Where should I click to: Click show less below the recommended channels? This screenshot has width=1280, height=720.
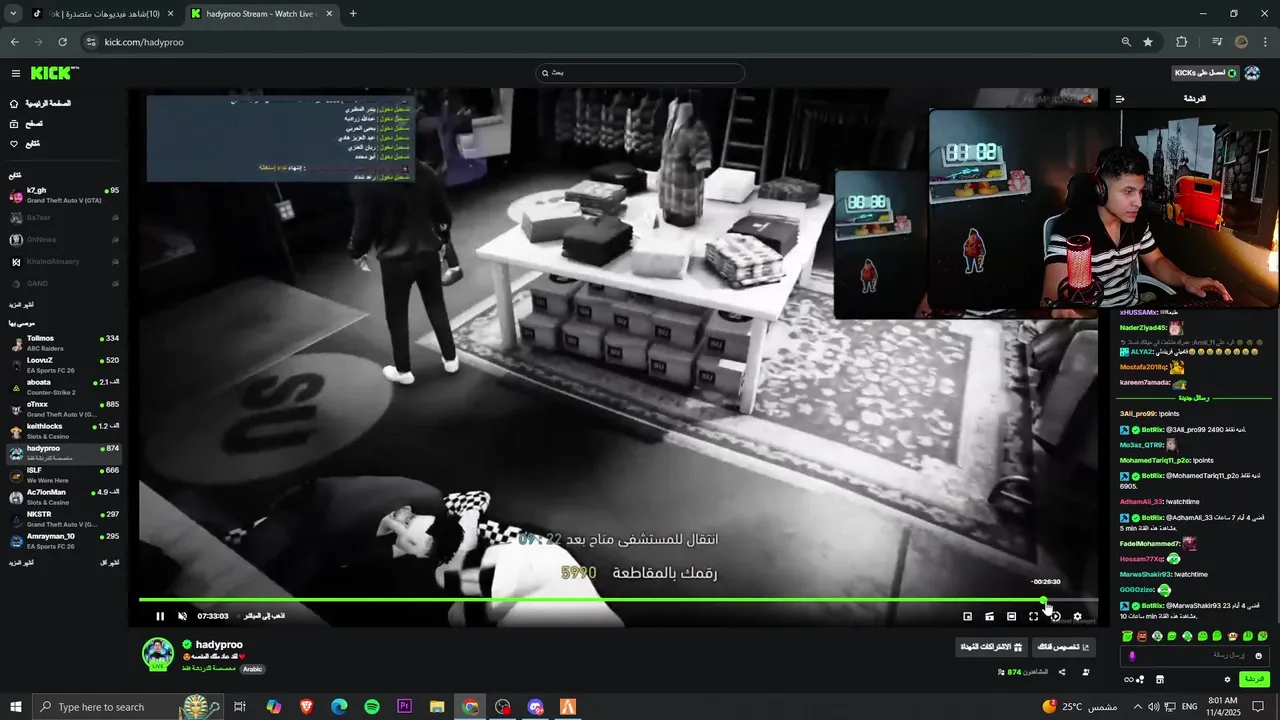[x=110, y=563]
